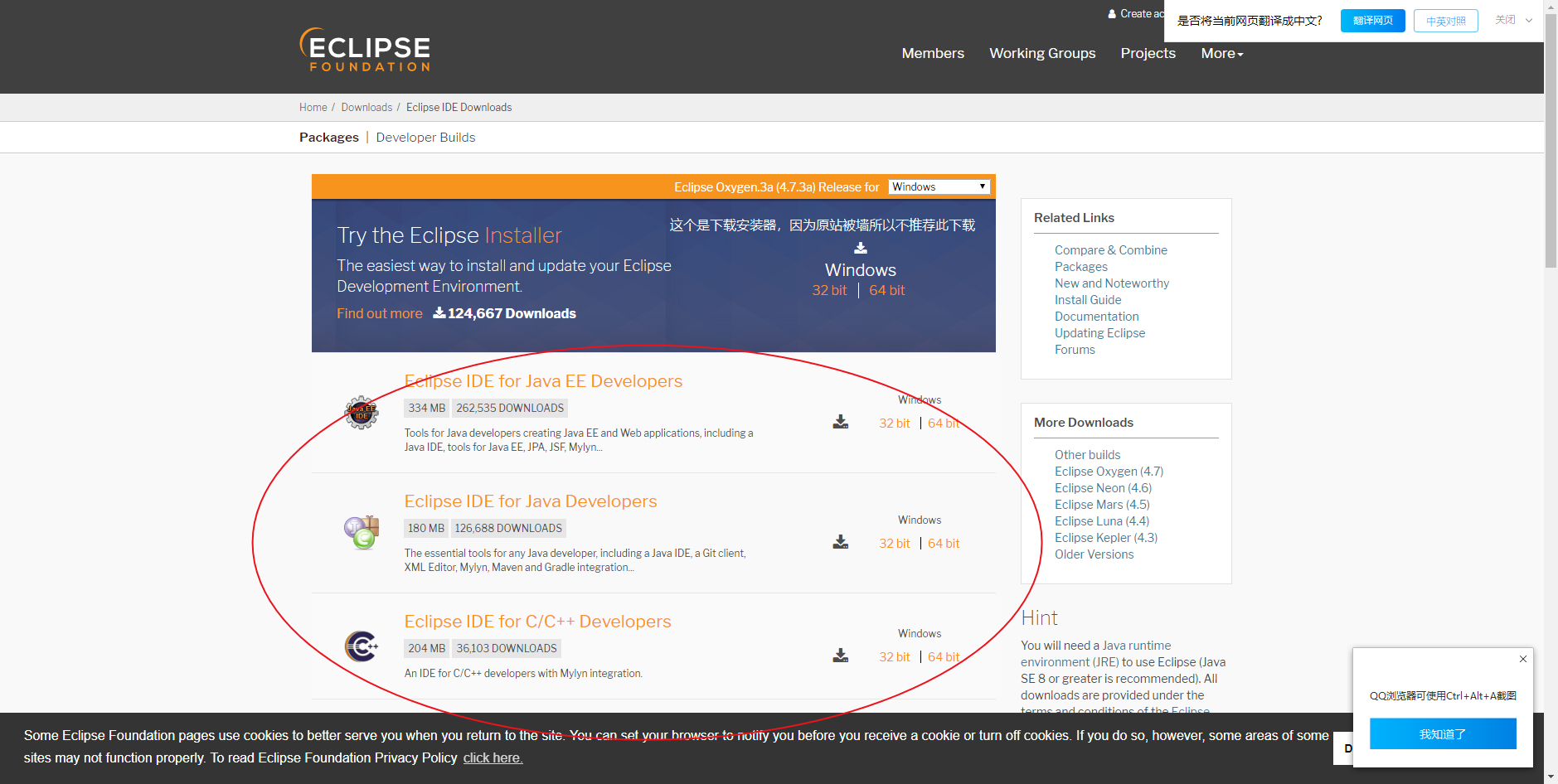
Task: Download 32 bit Java EE Developers package
Action: (x=895, y=423)
